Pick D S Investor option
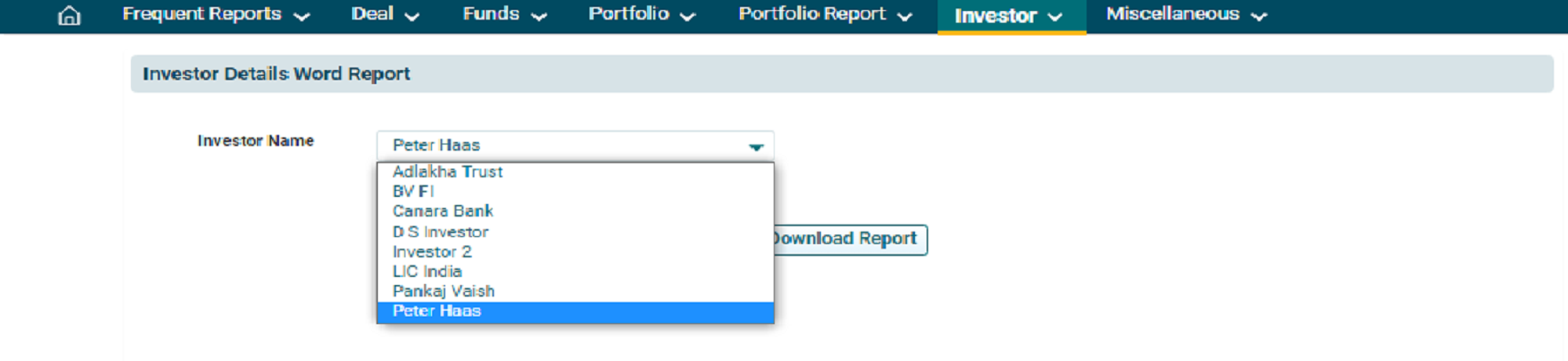 [x=441, y=232]
